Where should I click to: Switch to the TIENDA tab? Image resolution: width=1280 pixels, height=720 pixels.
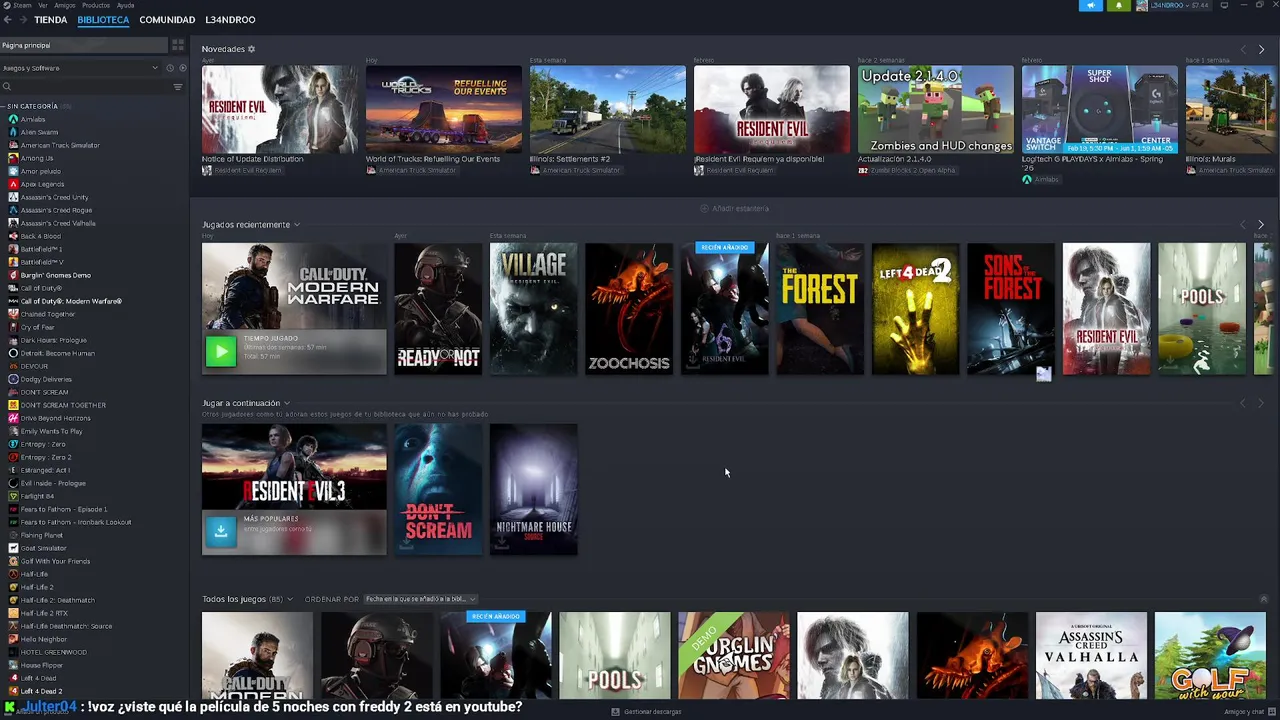point(51,20)
